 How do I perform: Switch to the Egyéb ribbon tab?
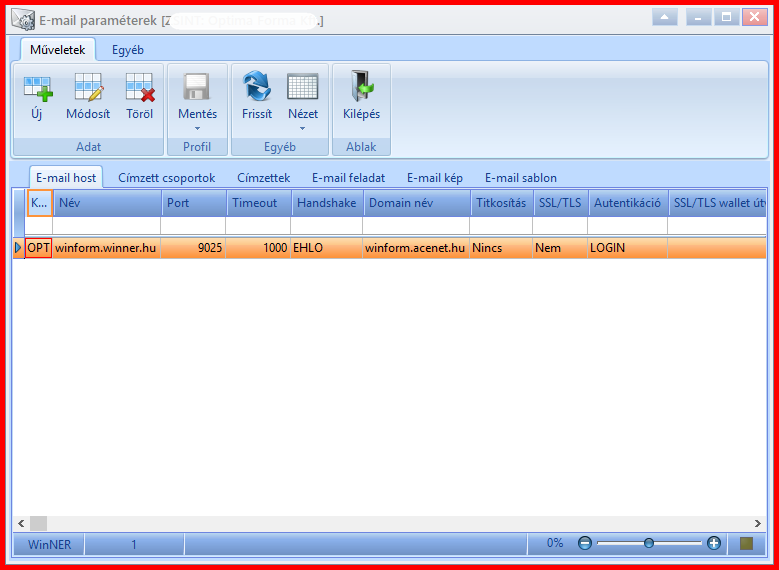click(128, 50)
